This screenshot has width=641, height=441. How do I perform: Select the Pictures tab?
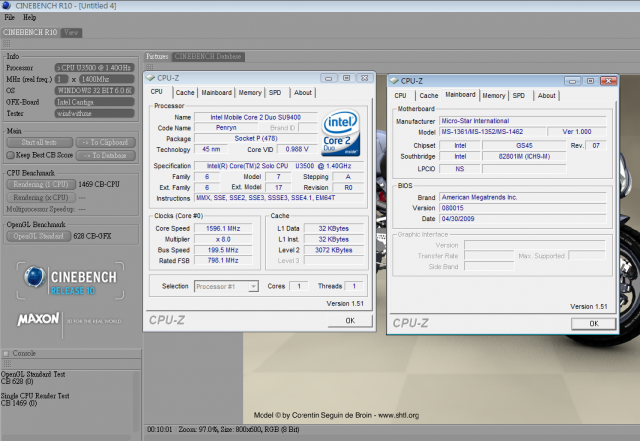click(x=157, y=56)
